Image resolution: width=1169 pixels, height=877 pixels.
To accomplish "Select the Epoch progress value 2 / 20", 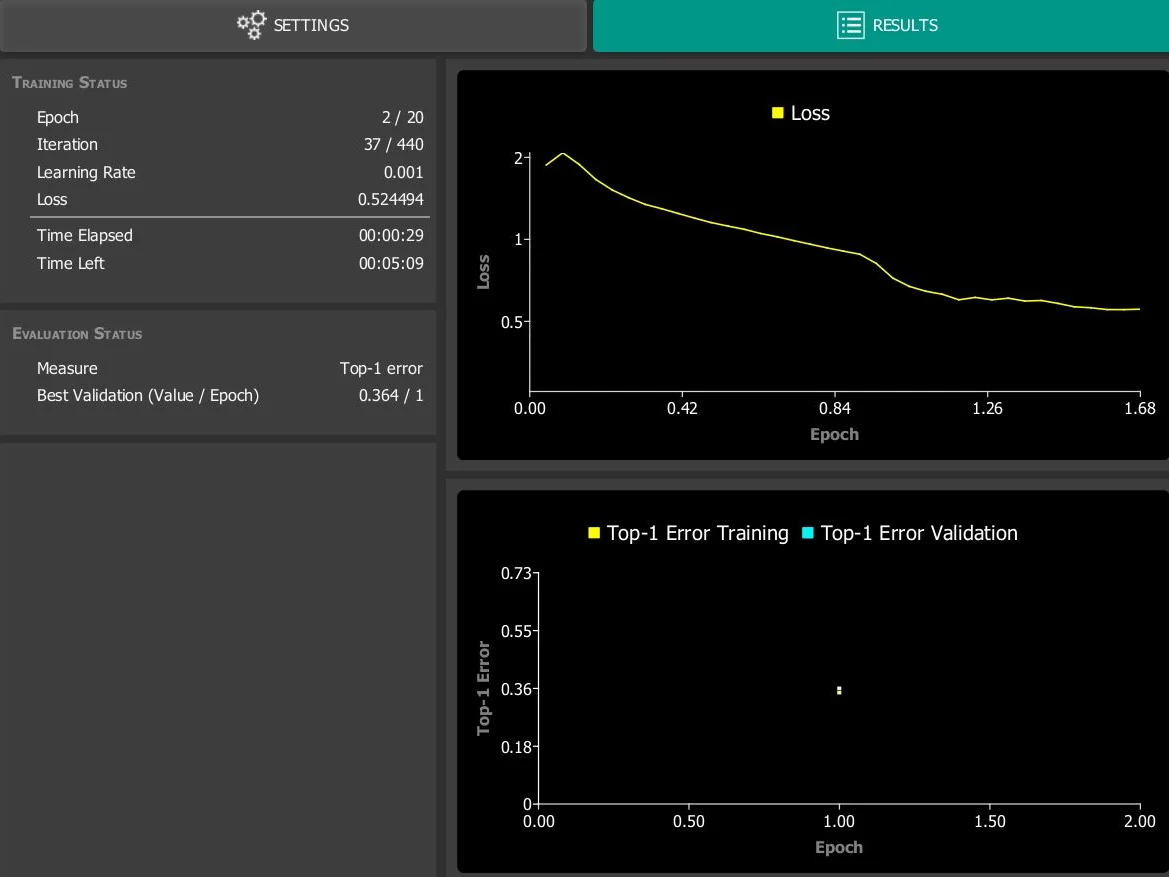I will click(400, 117).
